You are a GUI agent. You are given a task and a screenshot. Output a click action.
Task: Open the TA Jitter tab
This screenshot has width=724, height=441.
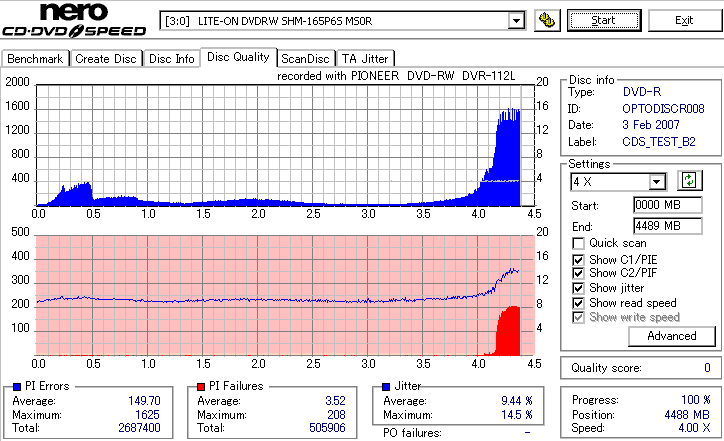click(365, 59)
